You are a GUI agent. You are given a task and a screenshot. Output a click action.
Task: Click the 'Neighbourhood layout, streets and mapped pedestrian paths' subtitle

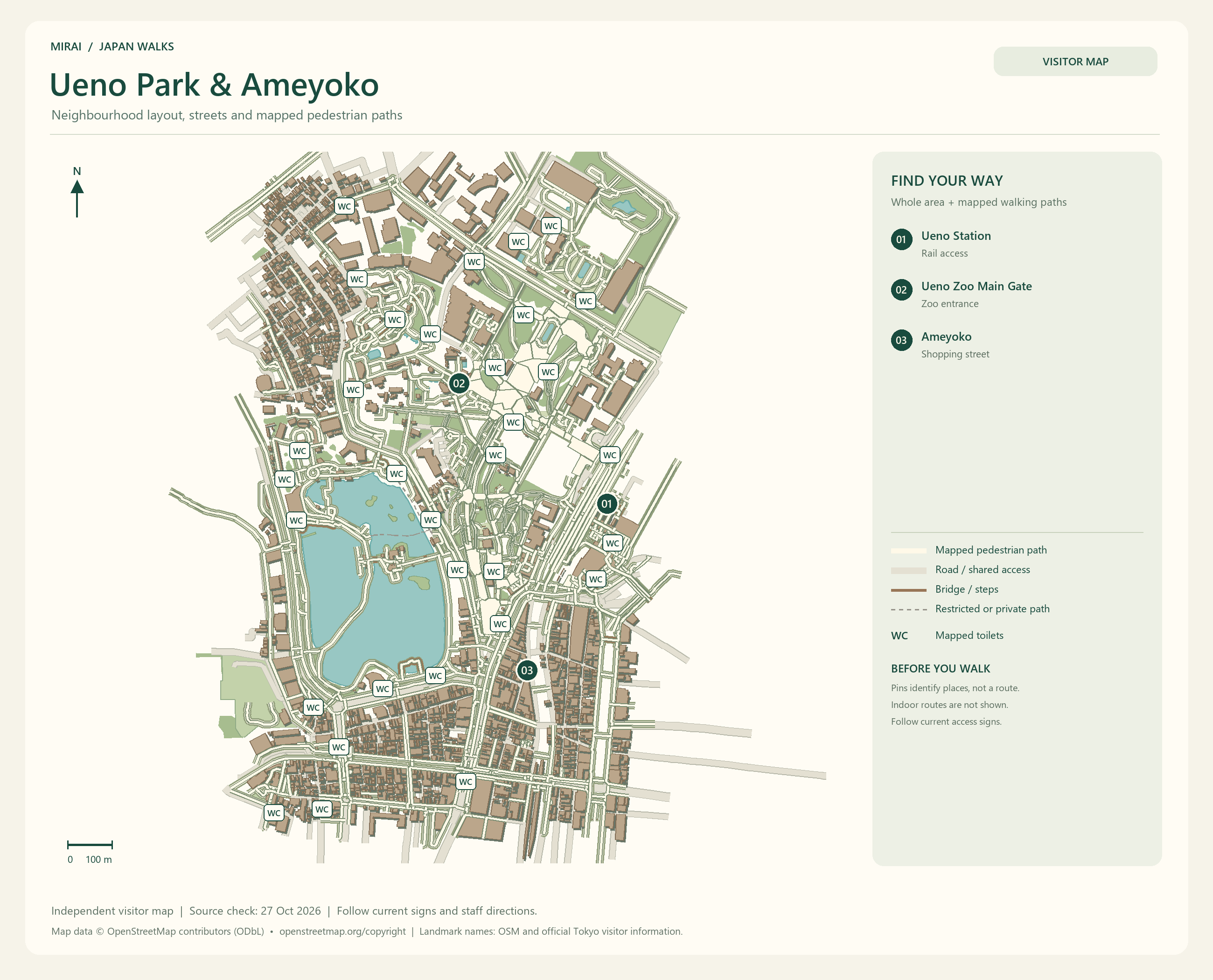pos(227,115)
